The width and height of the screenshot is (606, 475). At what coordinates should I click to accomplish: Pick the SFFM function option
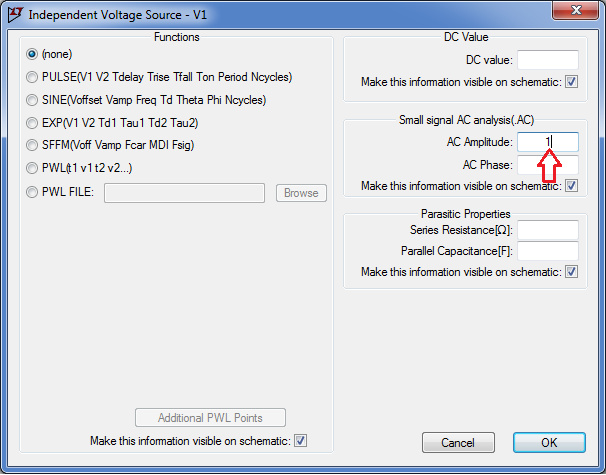[32, 145]
